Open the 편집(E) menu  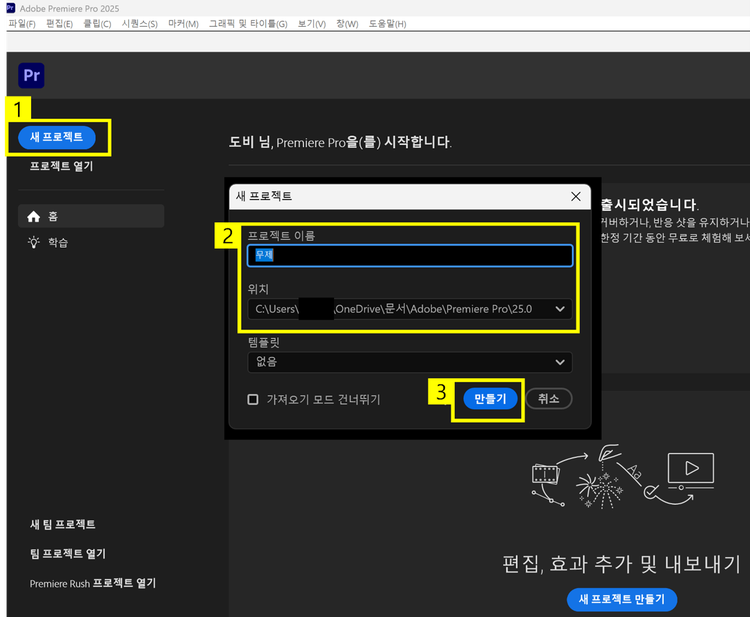59,24
